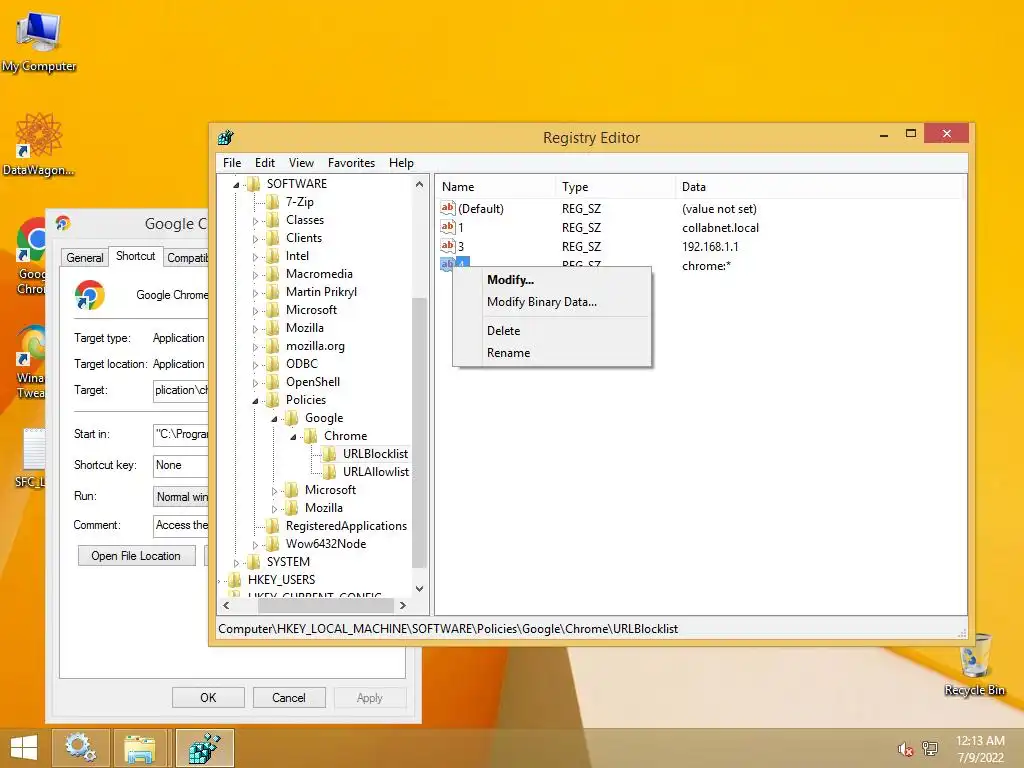Expand the Microsoft key under SOFTWARE
1024x768 pixels.
pyautogui.click(x=255, y=311)
